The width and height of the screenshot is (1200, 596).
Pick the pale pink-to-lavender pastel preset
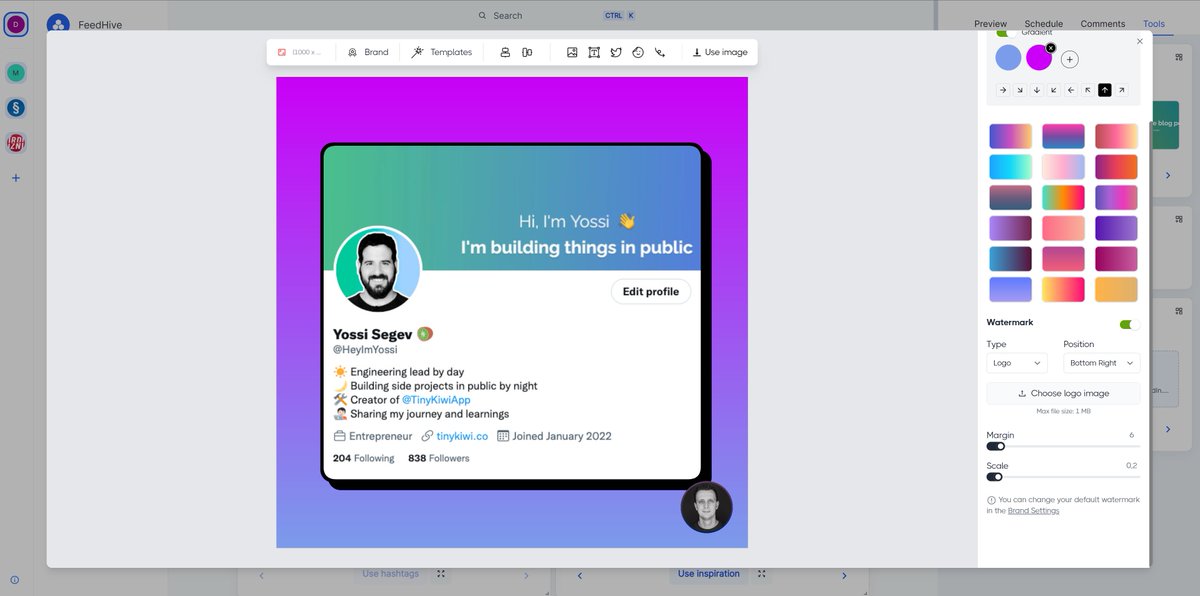[1063, 167]
